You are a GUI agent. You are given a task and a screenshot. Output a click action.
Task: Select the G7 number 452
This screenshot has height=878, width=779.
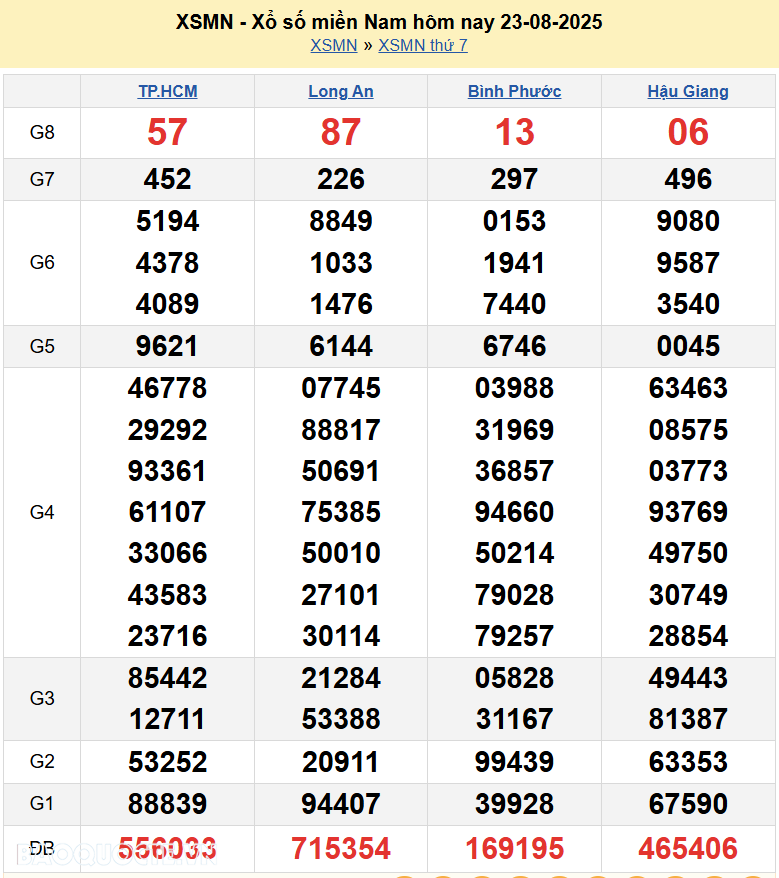tap(167, 179)
